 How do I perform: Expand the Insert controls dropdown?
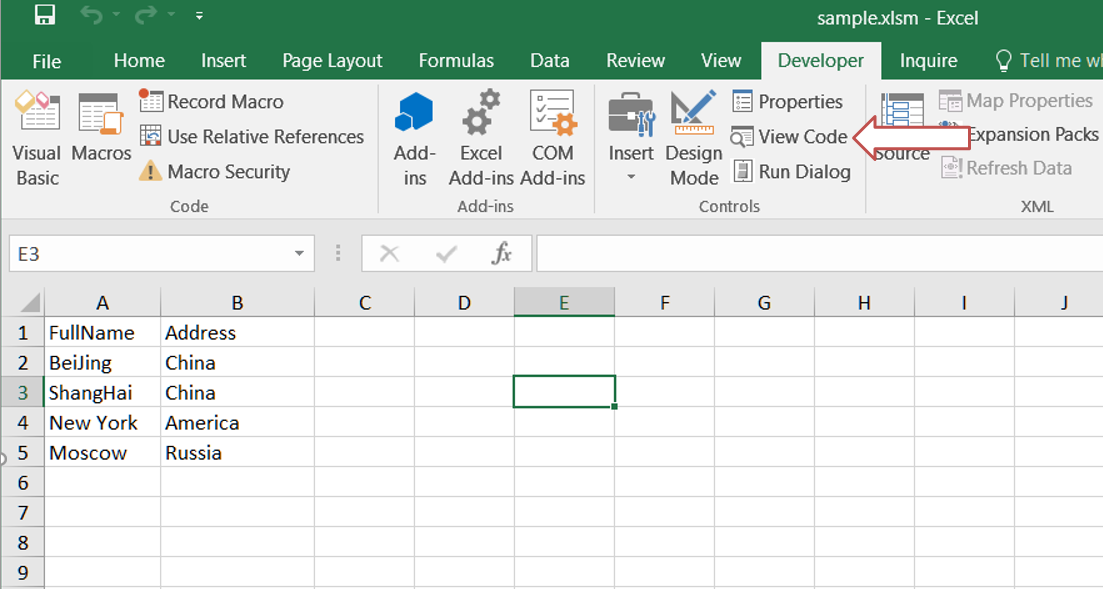631,177
